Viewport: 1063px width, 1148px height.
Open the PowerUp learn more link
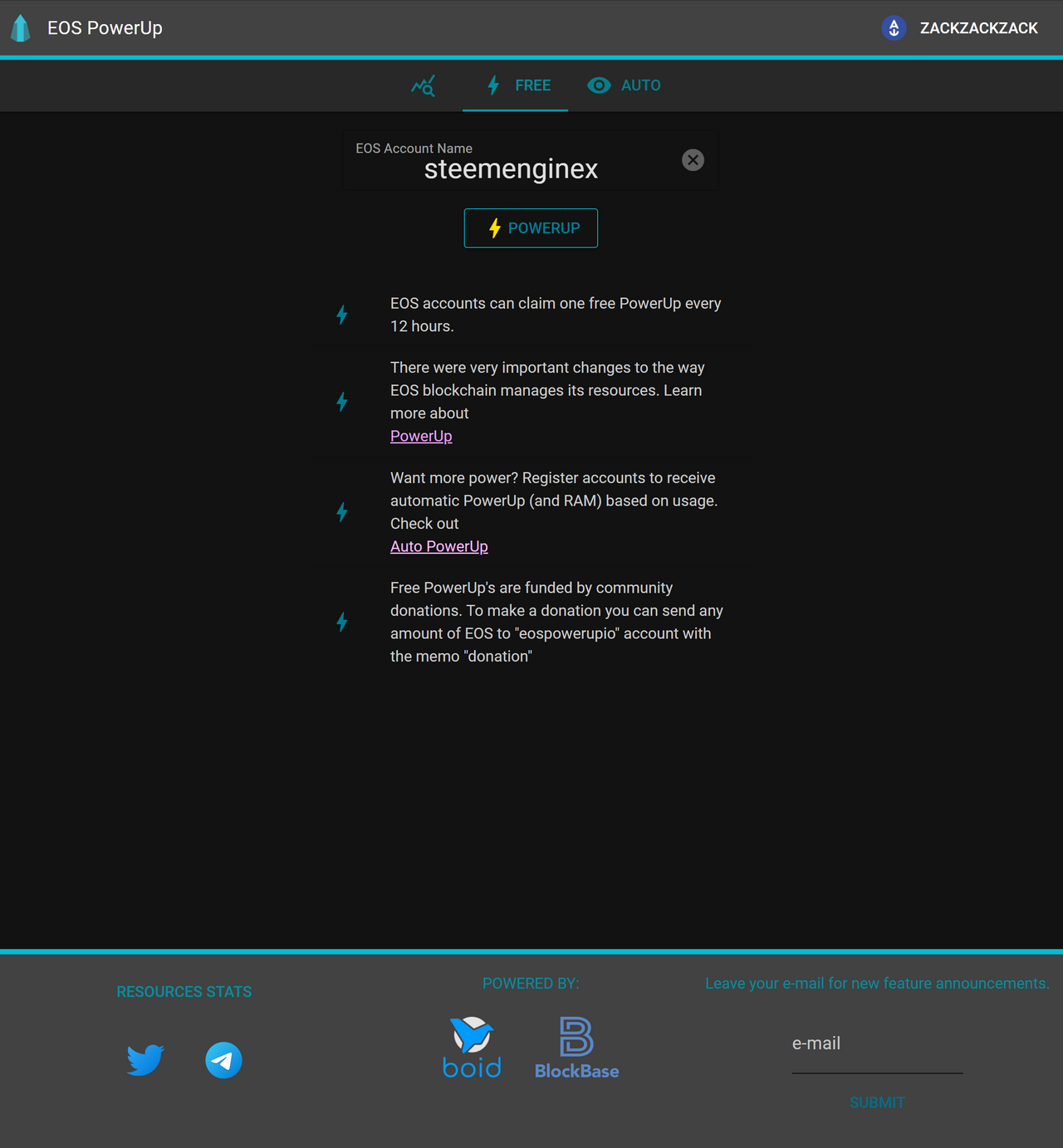421,436
